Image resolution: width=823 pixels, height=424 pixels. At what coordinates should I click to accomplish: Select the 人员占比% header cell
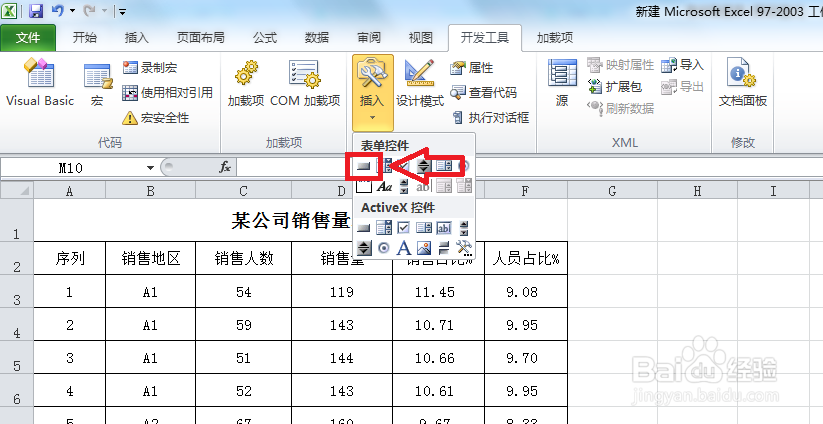(526, 258)
